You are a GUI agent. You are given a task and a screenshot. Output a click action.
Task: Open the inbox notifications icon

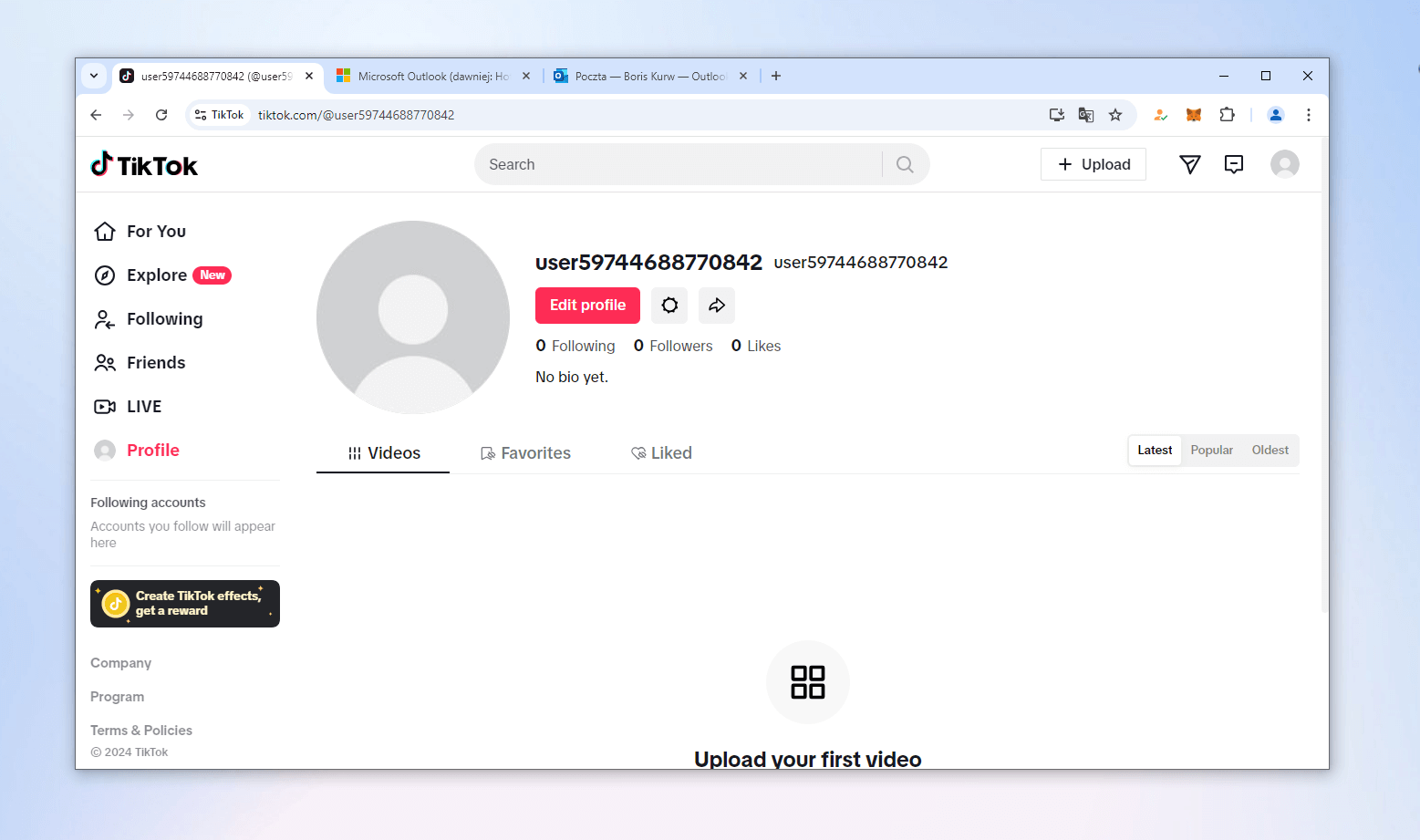(1233, 164)
